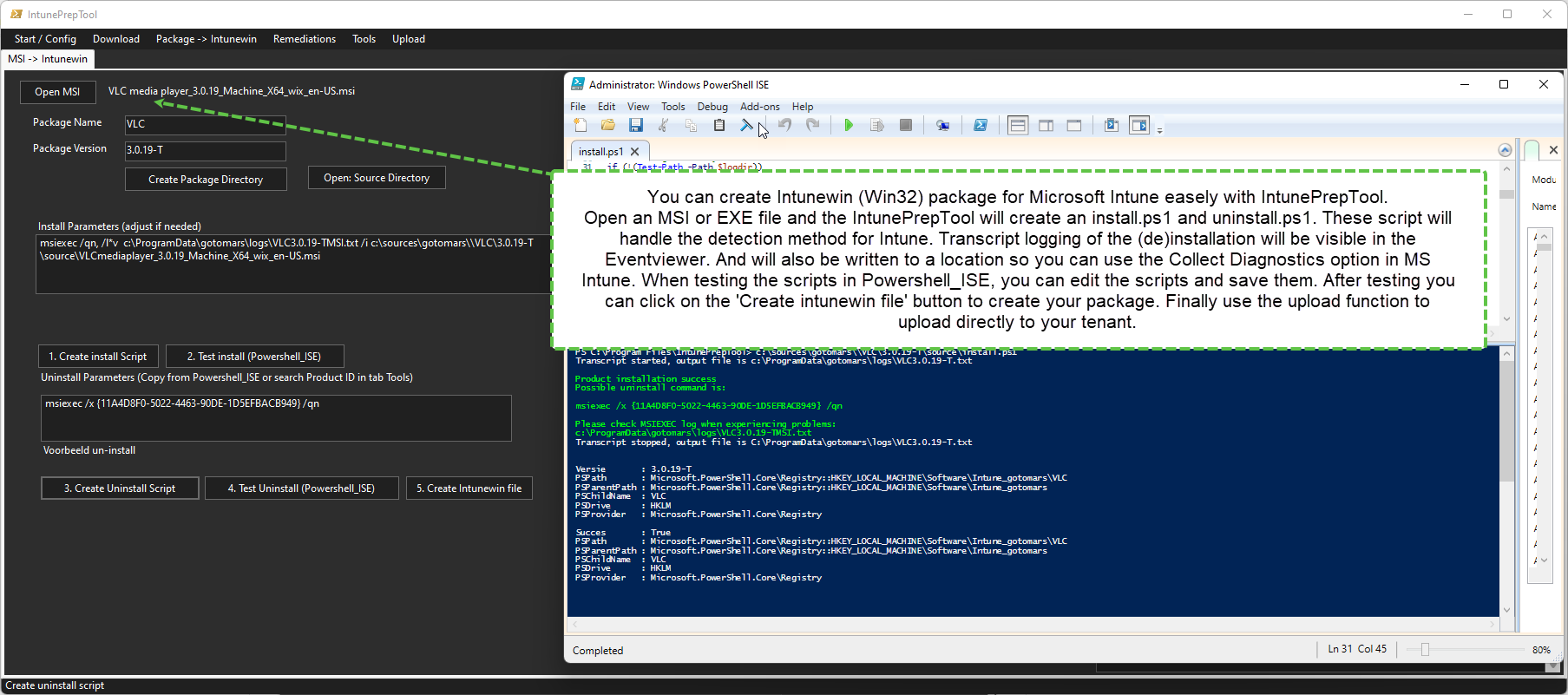Viewport: 1568px width, 695px height.
Task: Click the Install Parameters msiexec text box
Action: pyautogui.click(x=295, y=264)
